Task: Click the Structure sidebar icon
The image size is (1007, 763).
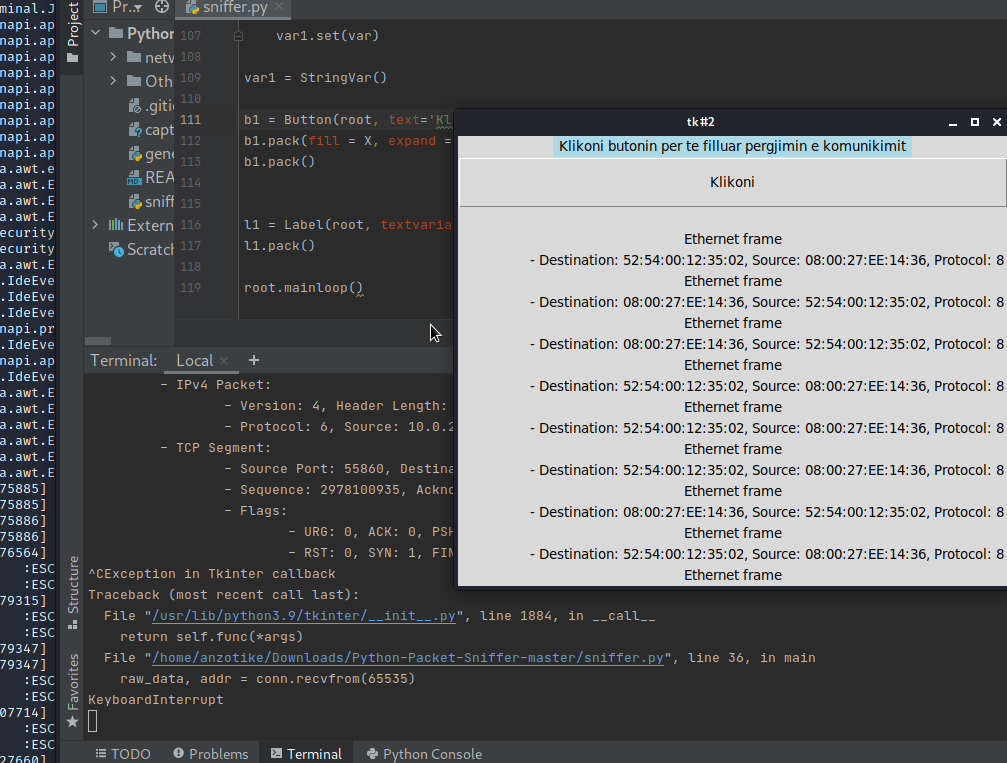Action: 73,625
